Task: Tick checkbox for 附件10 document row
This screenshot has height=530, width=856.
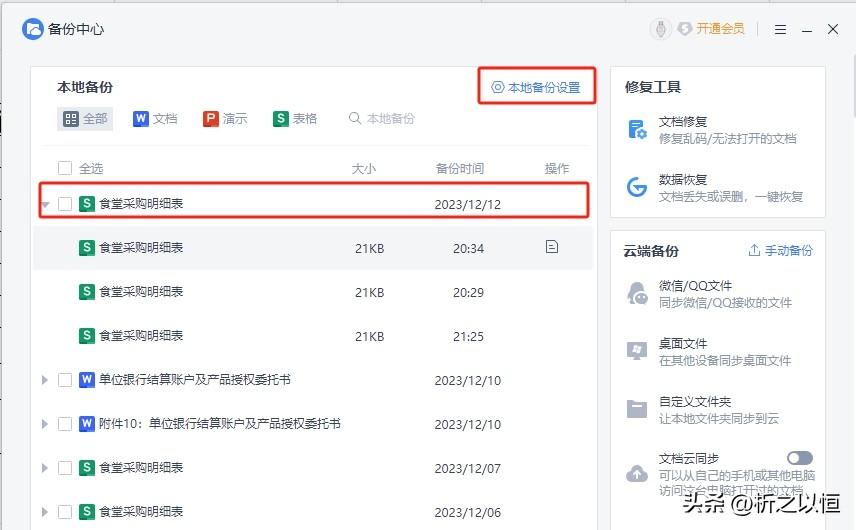Action: [65, 424]
